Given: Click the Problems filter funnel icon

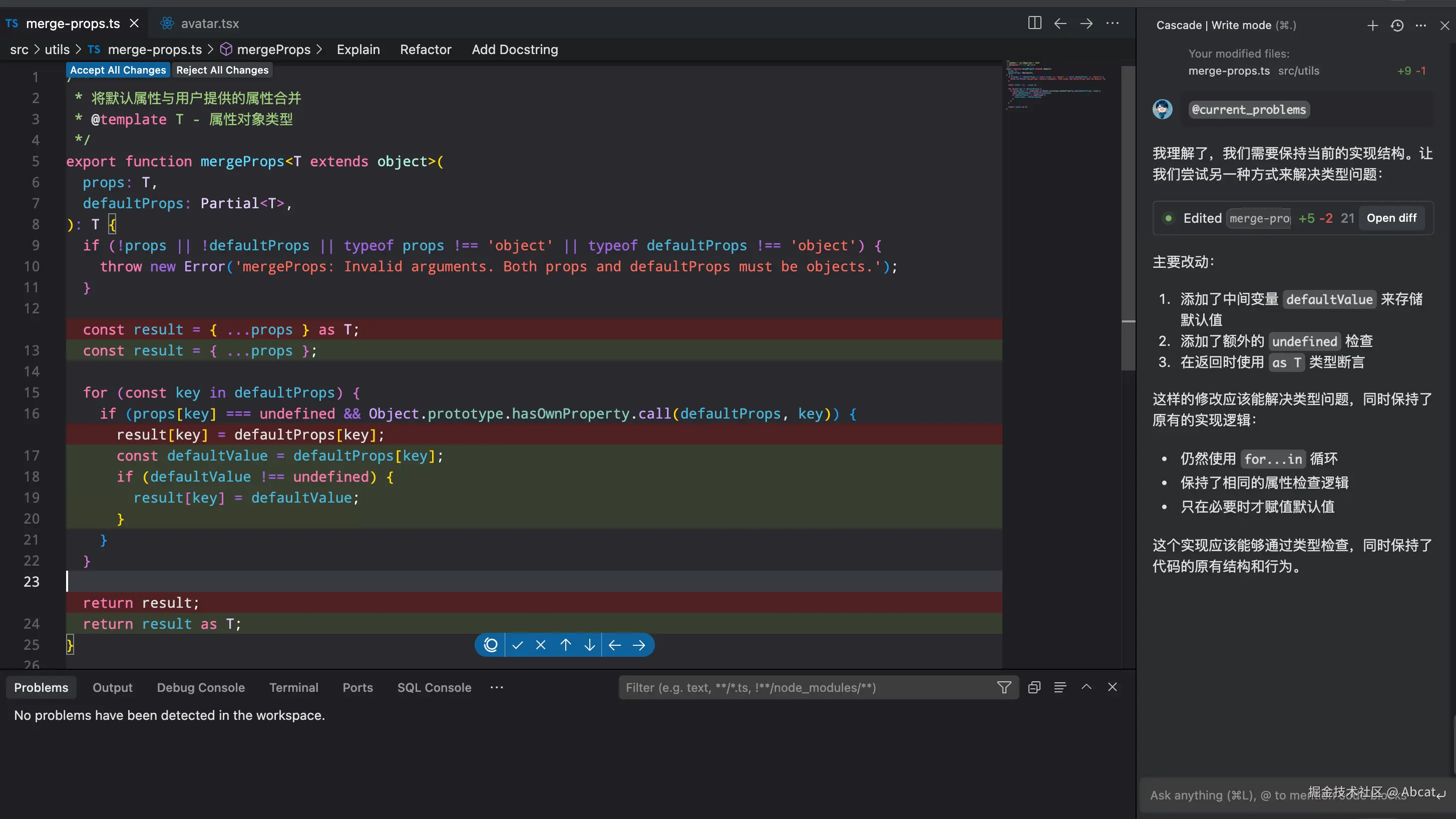Looking at the screenshot, I should point(1004,687).
